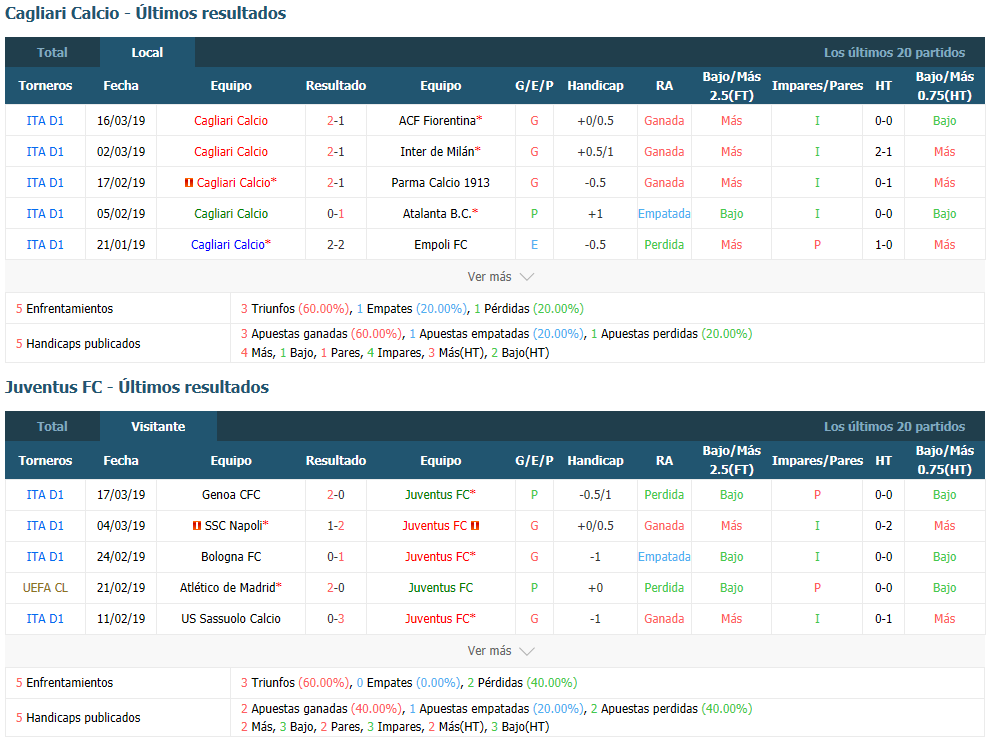The width and height of the screenshot is (992, 745).
Task: Click Genoa CFC team name
Action: click(231, 495)
